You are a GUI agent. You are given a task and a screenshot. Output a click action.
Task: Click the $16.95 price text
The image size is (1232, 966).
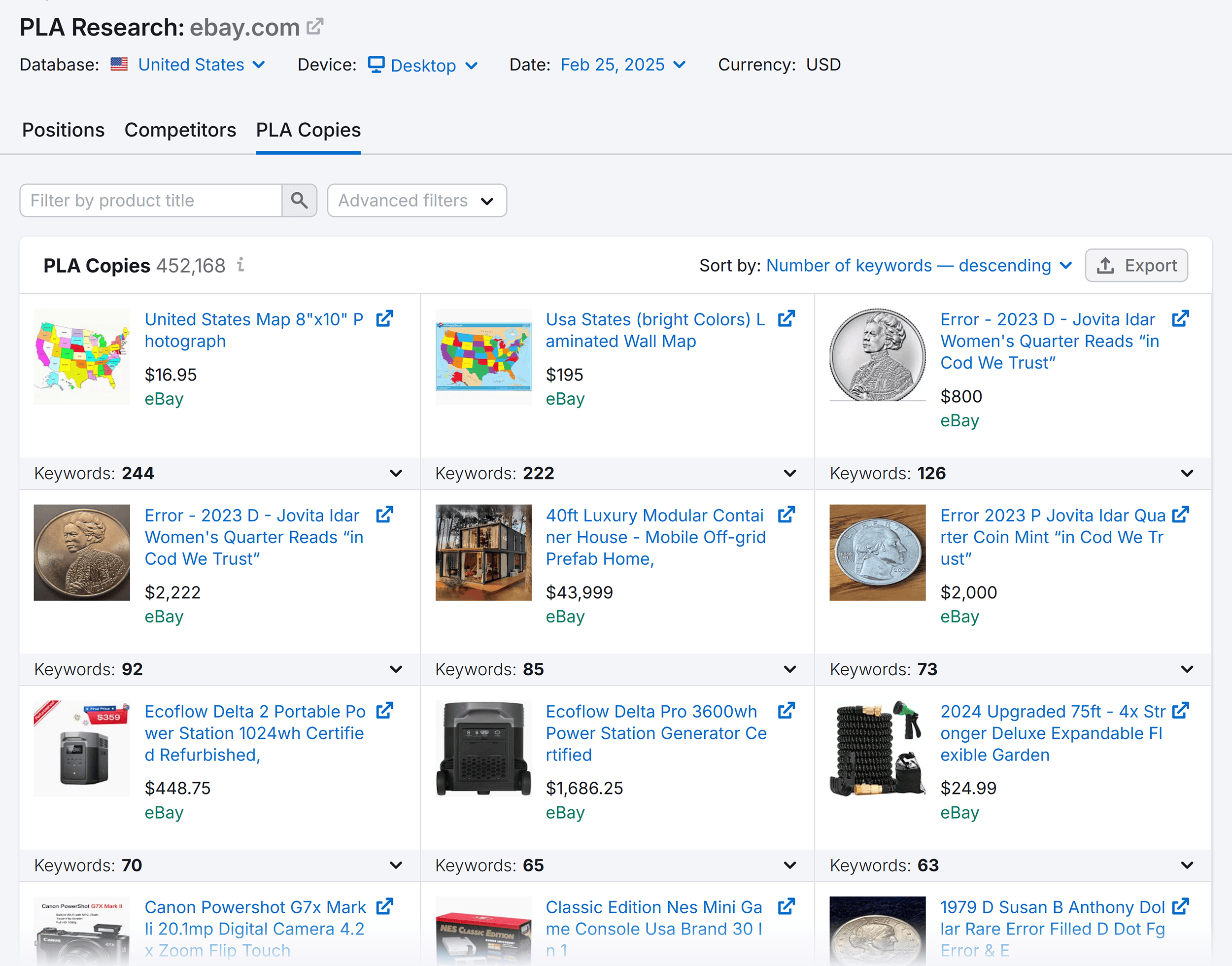(171, 375)
